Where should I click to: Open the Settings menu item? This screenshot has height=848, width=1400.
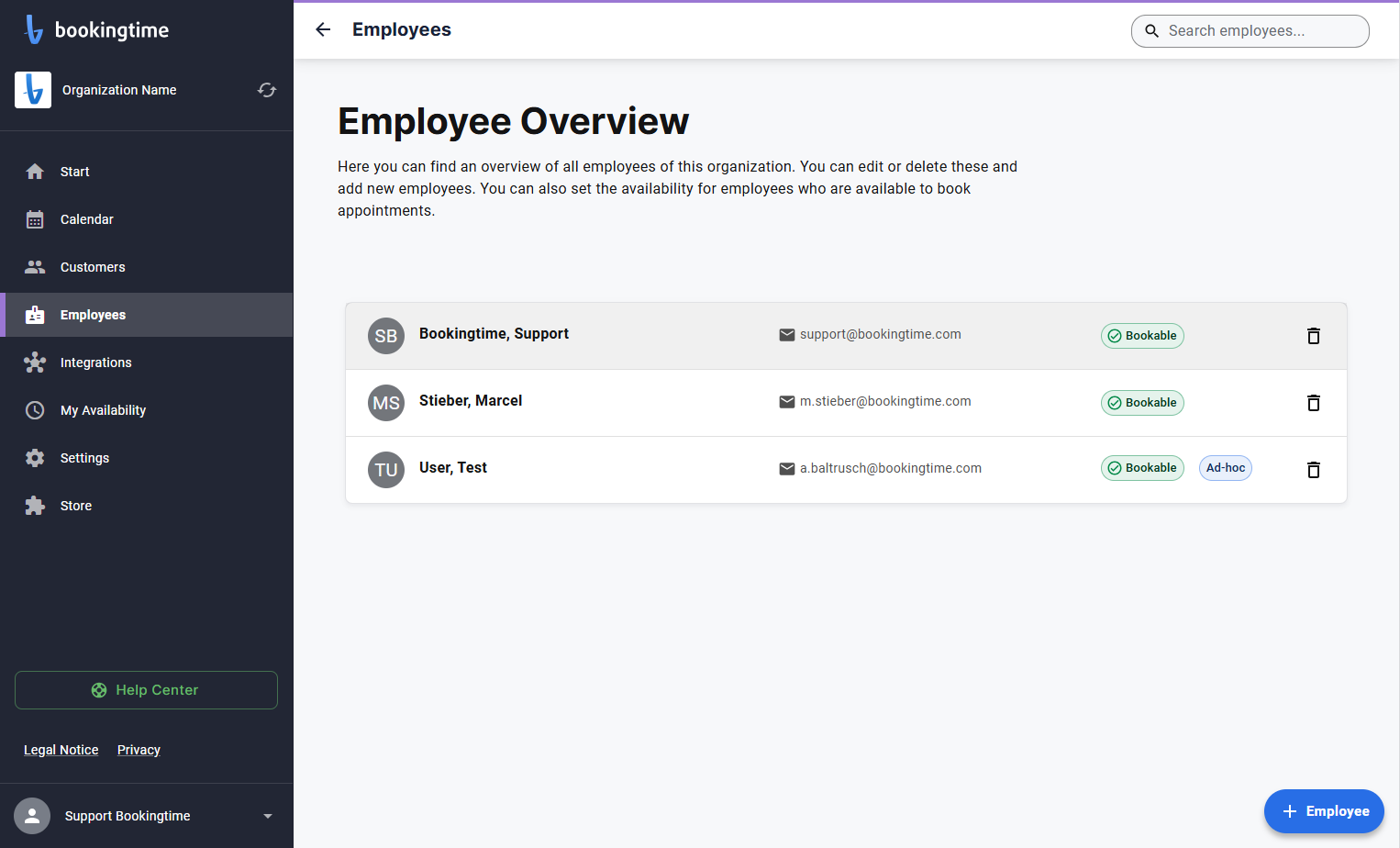point(147,458)
